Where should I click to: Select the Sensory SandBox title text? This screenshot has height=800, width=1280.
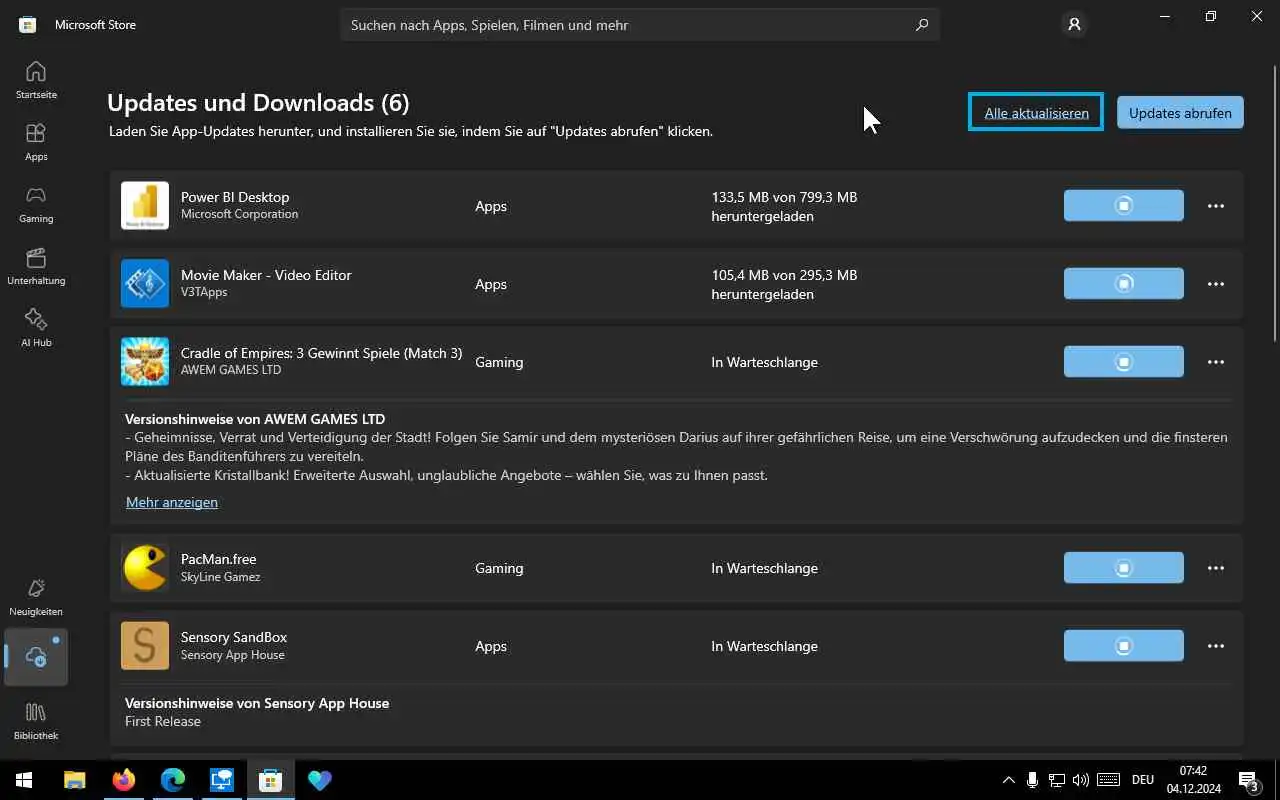point(234,637)
